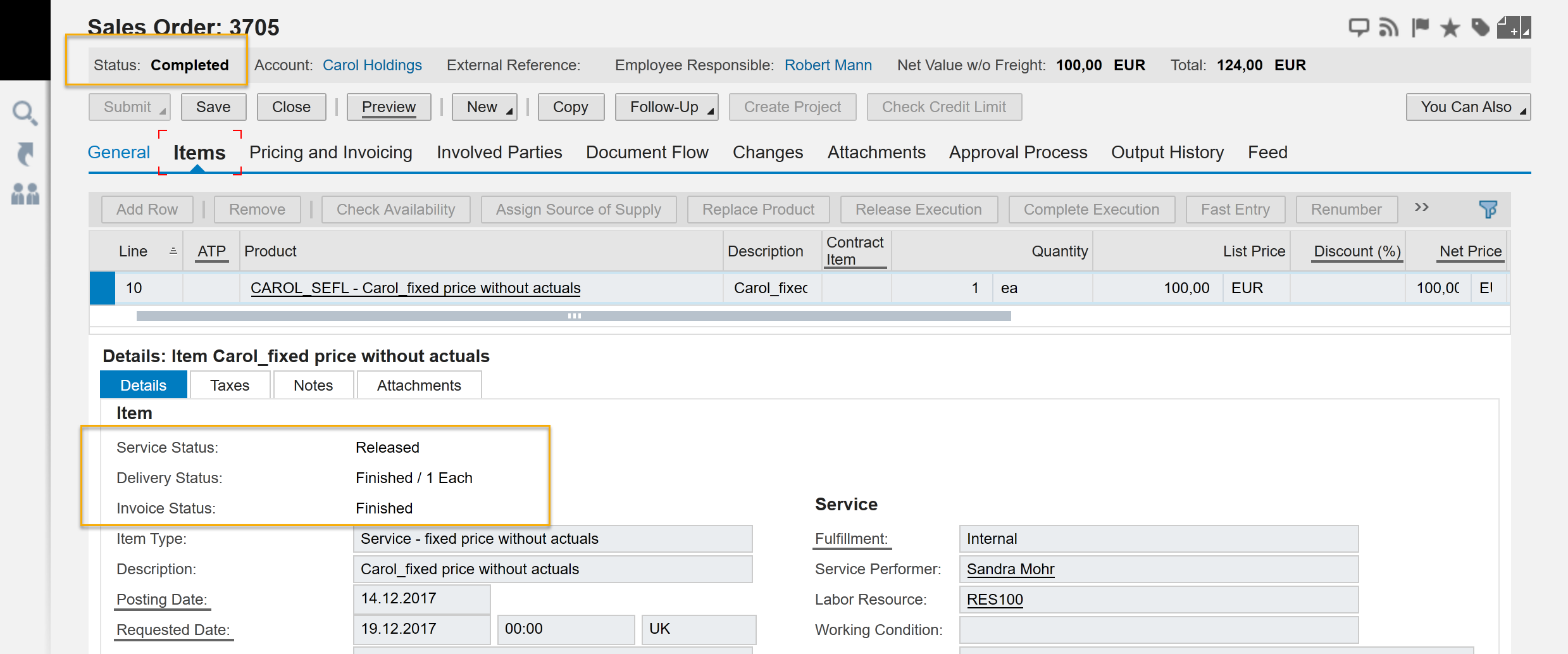View the Changes tab
The image size is (1568, 654).
tap(768, 153)
